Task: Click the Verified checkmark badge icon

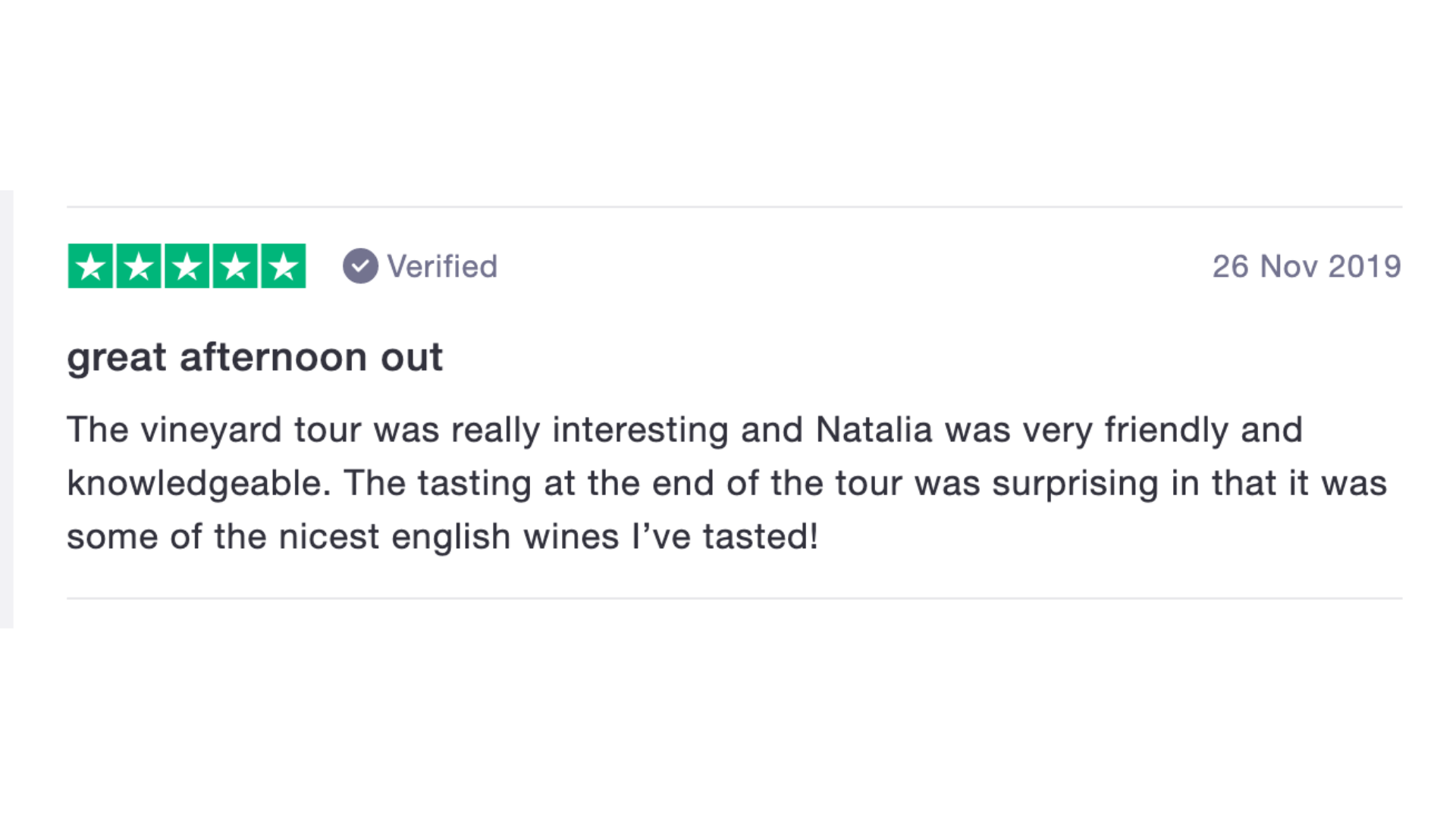Action: [x=360, y=266]
